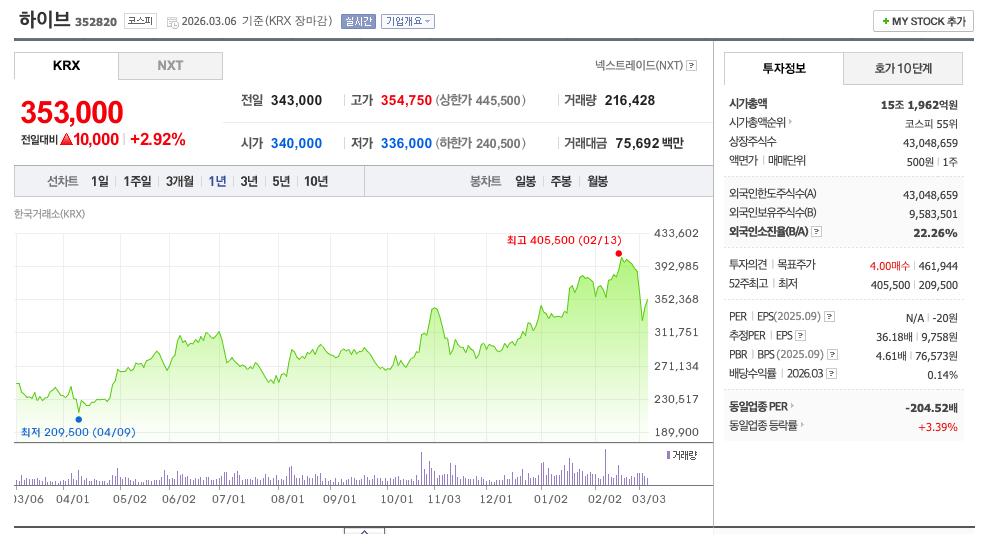The height and width of the screenshot is (534, 990).
Task: Click the 저가 value 336,000
Action: pos(406,143)
